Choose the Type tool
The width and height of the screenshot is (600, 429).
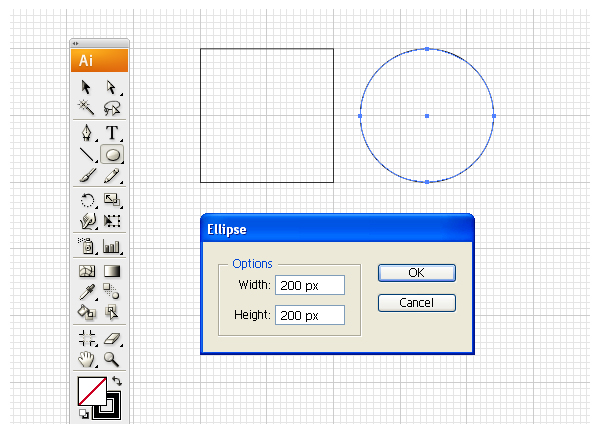(x=111, y=133)
